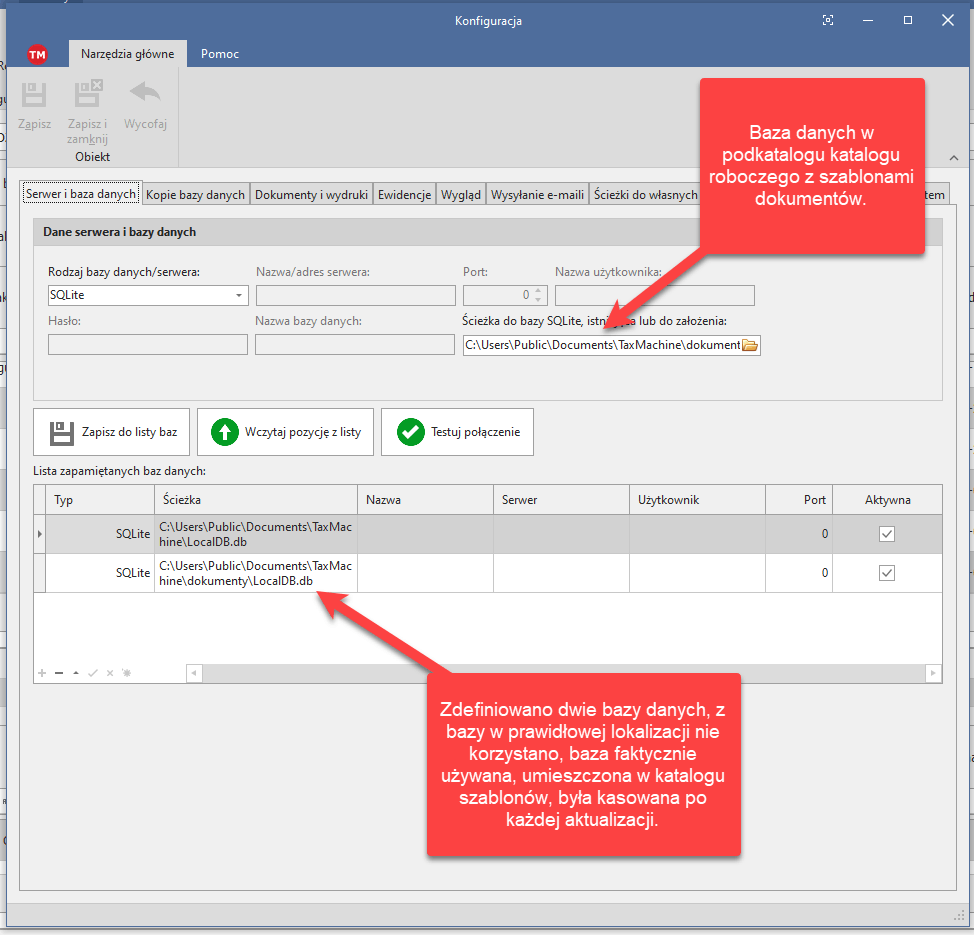974x935 pixels.
Task: Toggle Aktywna checkbox for dokumenty\LocalDB.db row
Action: tap(886, 573)
